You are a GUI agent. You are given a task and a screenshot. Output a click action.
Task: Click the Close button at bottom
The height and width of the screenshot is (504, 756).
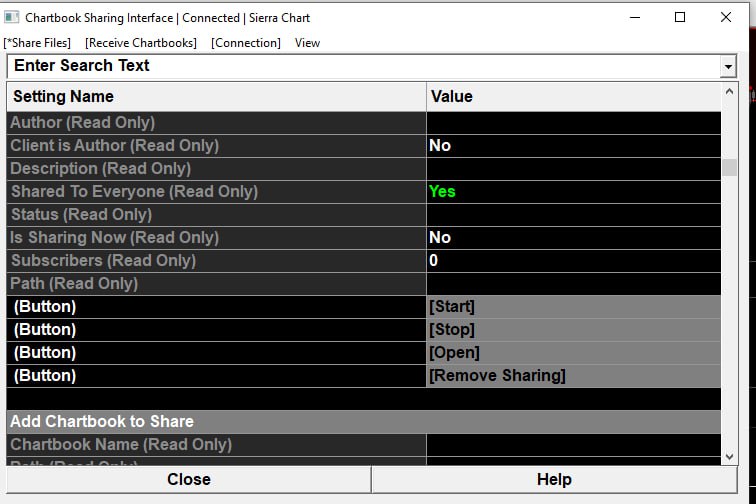coord(189,479)
